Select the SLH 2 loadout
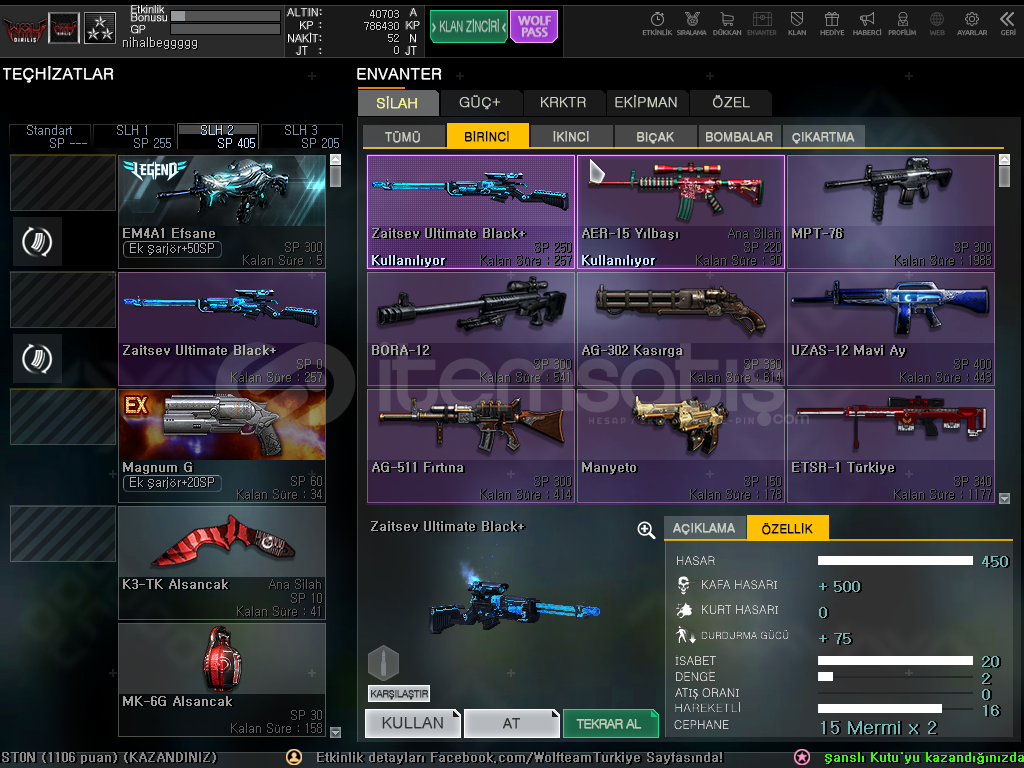1024x768 pixels. pyautogui.click(x=218, y=136)
